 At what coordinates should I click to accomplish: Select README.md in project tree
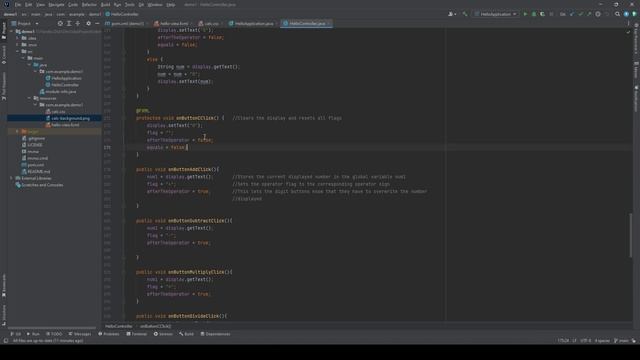(x=36, y=171)
